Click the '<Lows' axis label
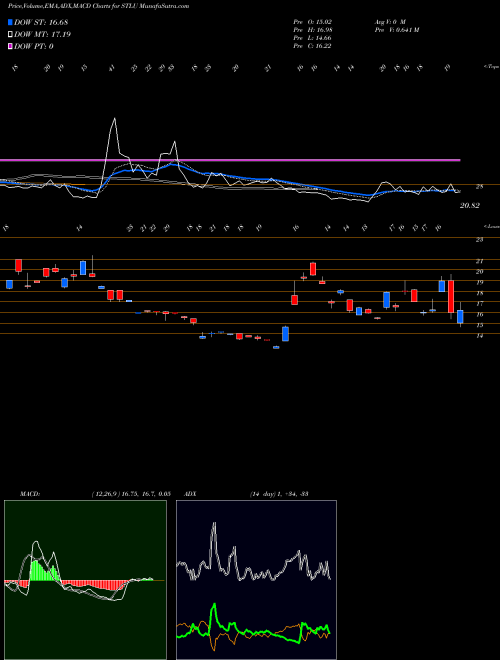500x660 pixels. pos(491,226)
